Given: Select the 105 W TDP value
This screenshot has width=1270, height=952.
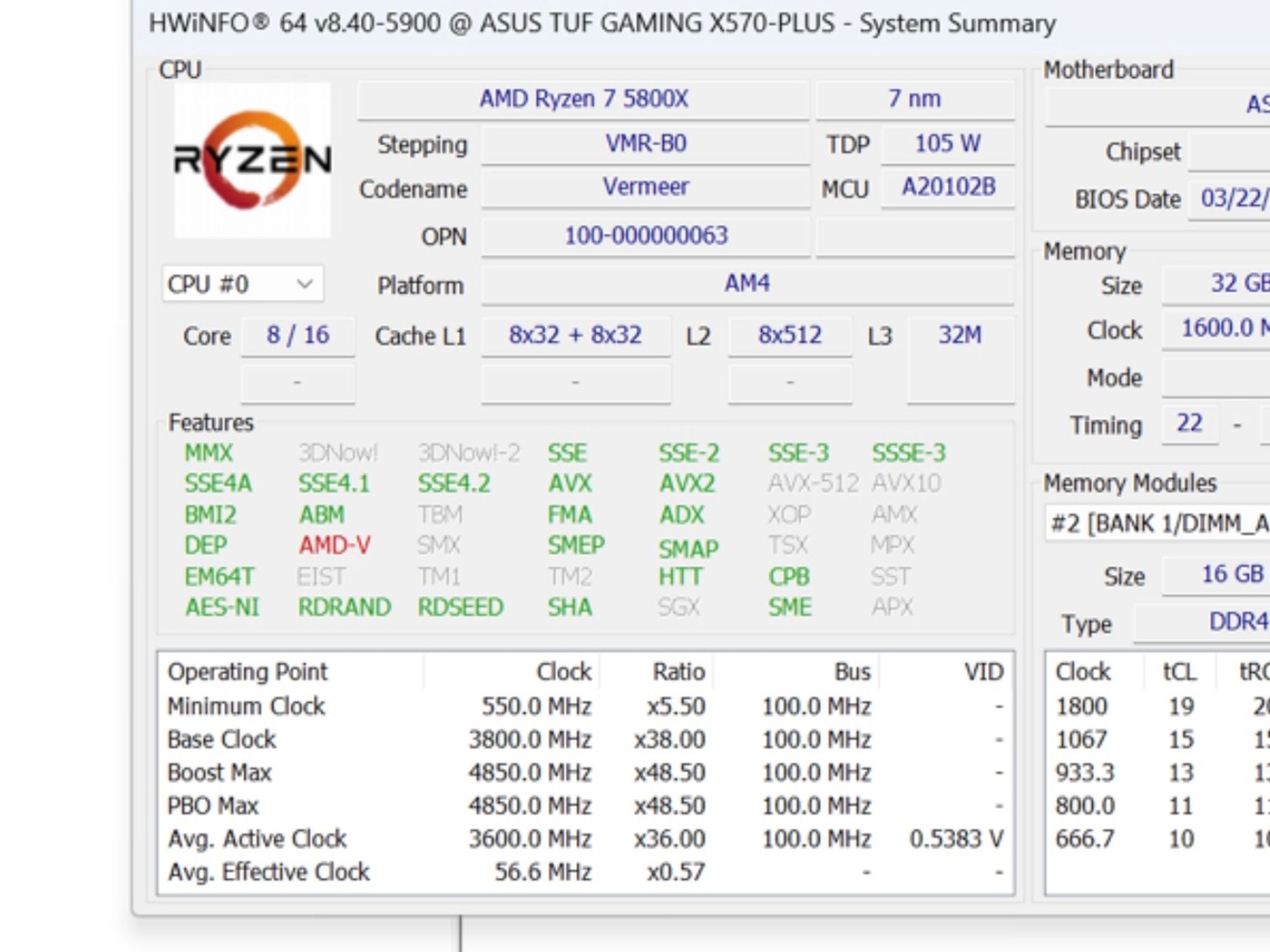Looking at the screenshot, I should [x=948, y=144].
